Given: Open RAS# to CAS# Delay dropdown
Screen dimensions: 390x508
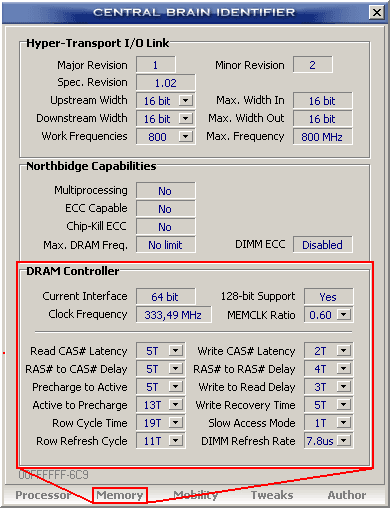Looking at the screenshot, I should [x=176, y=369].
